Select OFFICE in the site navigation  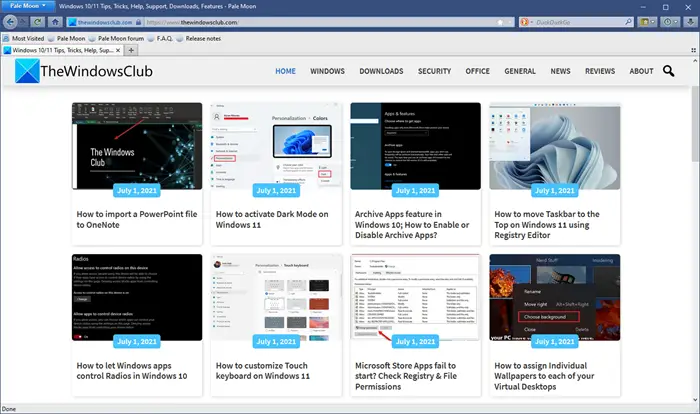coord(477,71)
